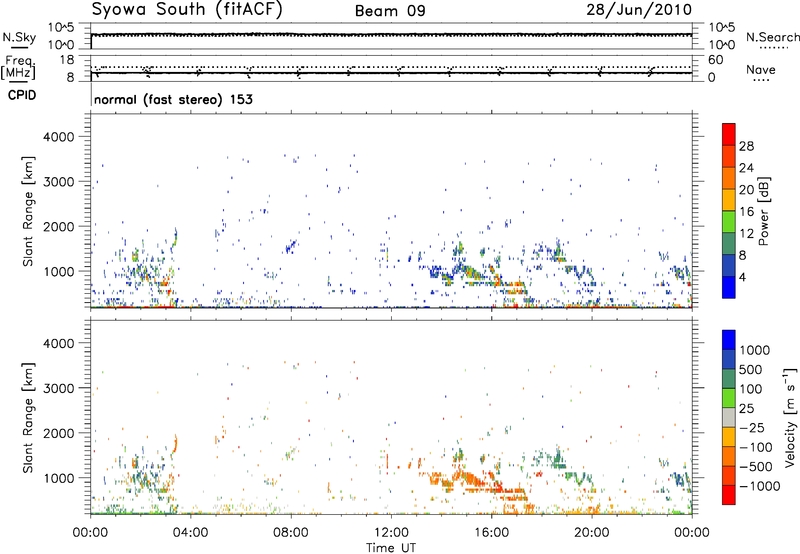The height and width of the screenshot is (554, 800).
Task: Click the "Velocity [m s-1]" colorbar label
Action: (x=790, y=417)
